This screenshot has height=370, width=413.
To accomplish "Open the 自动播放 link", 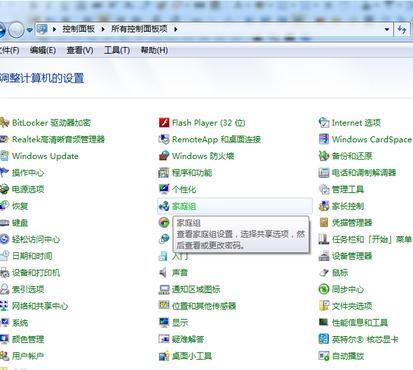I will (x=348, y=356).
